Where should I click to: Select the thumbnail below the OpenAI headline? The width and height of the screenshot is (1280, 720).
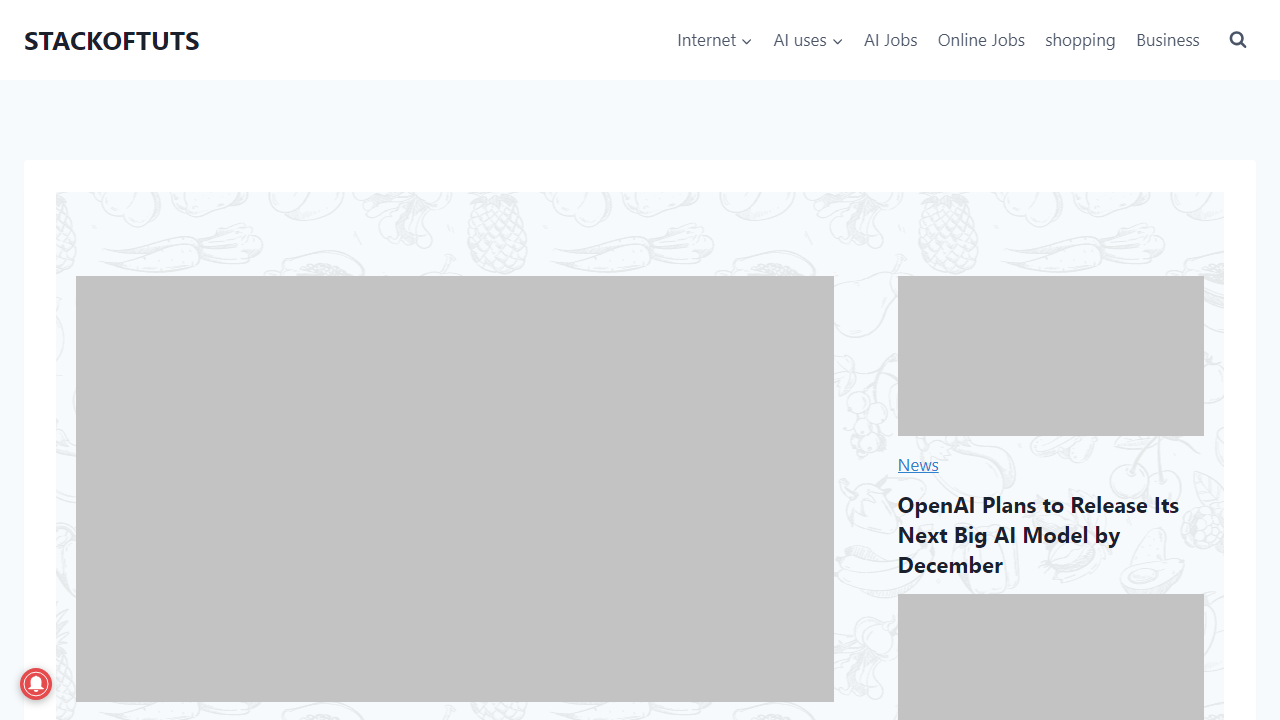[x=1050, y=656]
